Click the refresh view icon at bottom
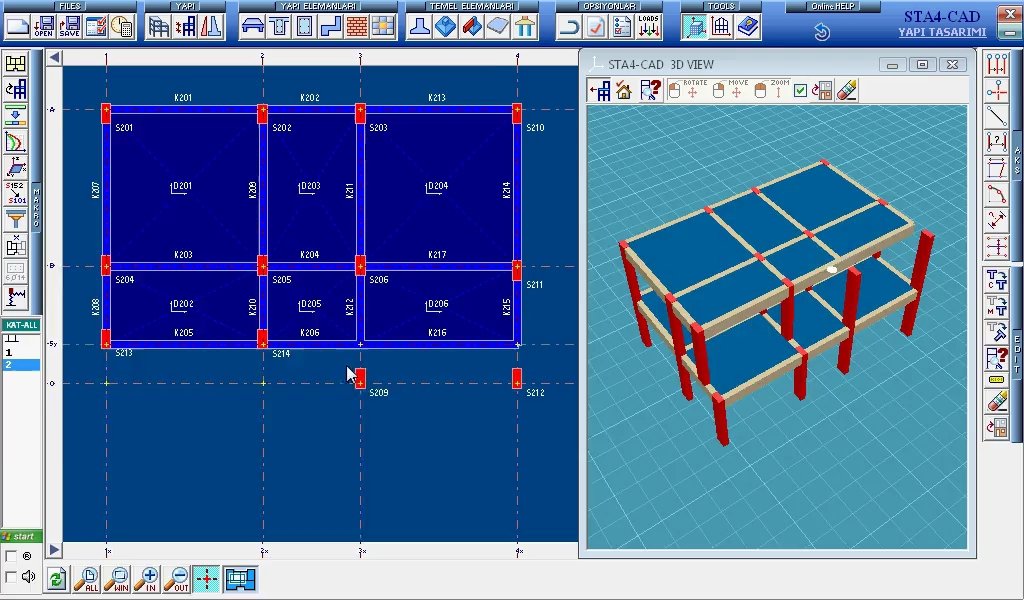The image size is (1024, 600). 57,579
